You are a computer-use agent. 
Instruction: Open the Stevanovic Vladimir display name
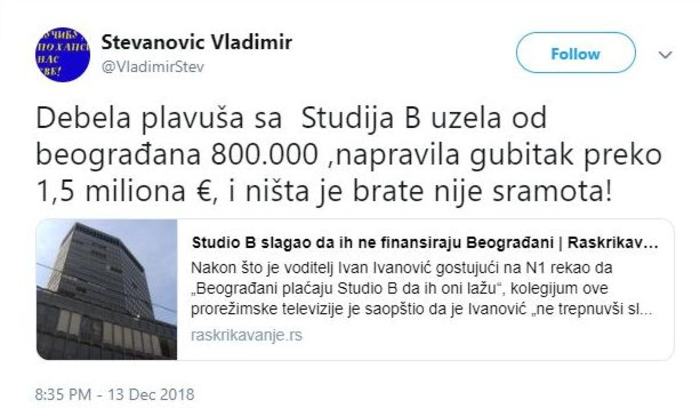196,42
